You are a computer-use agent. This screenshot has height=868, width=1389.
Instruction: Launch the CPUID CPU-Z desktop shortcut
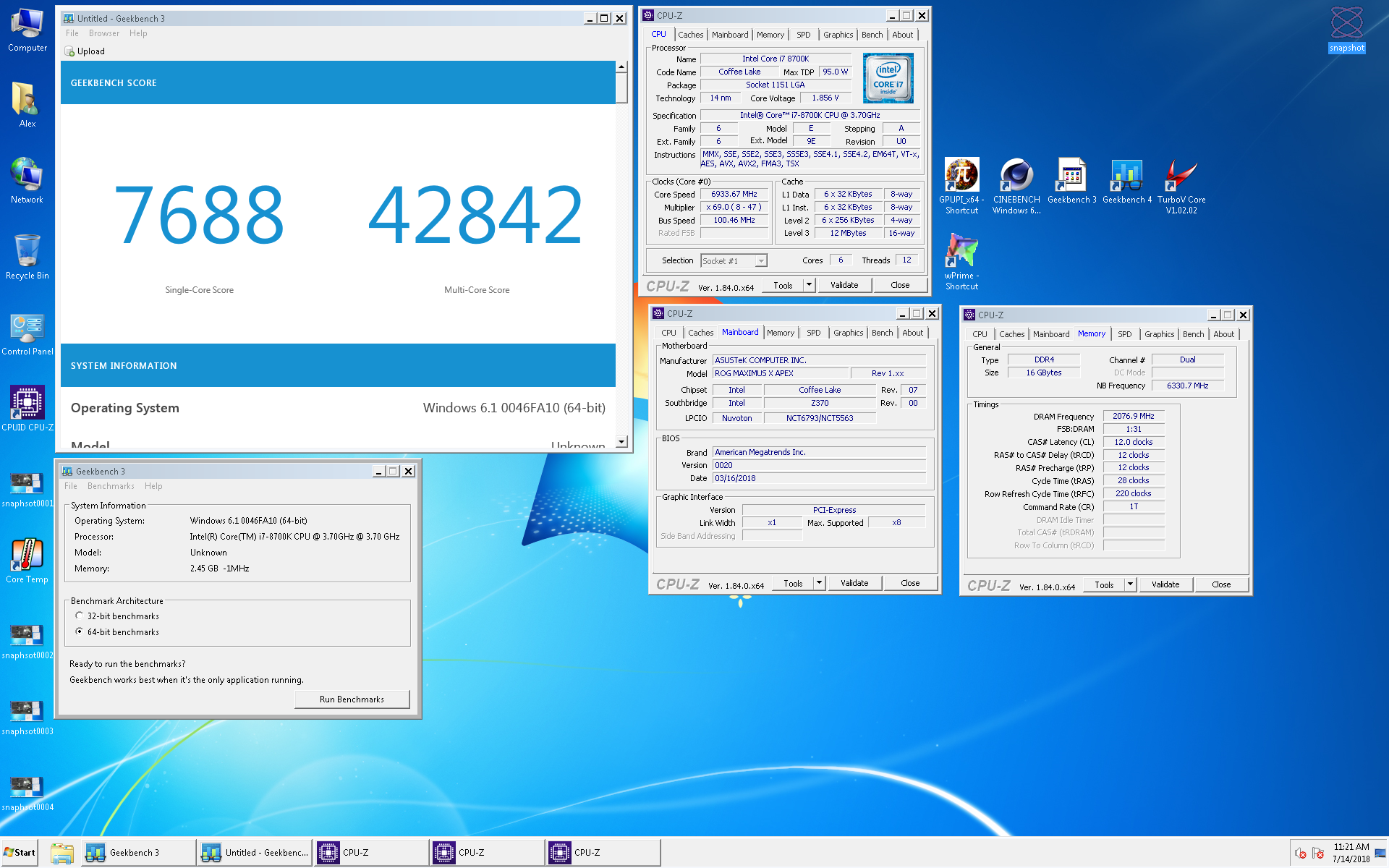27,409
